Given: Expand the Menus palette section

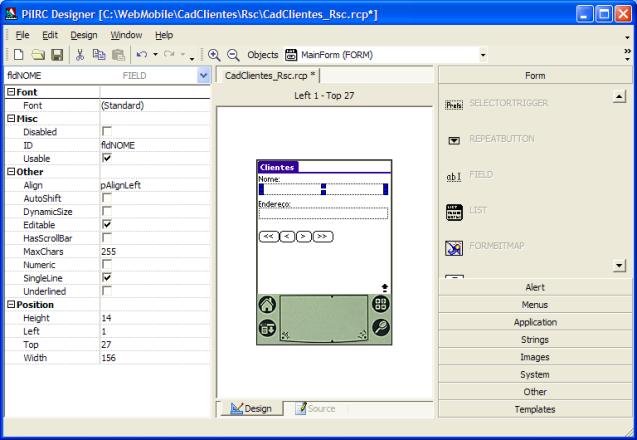Looking at the screenshot, I should click(535, 304).
